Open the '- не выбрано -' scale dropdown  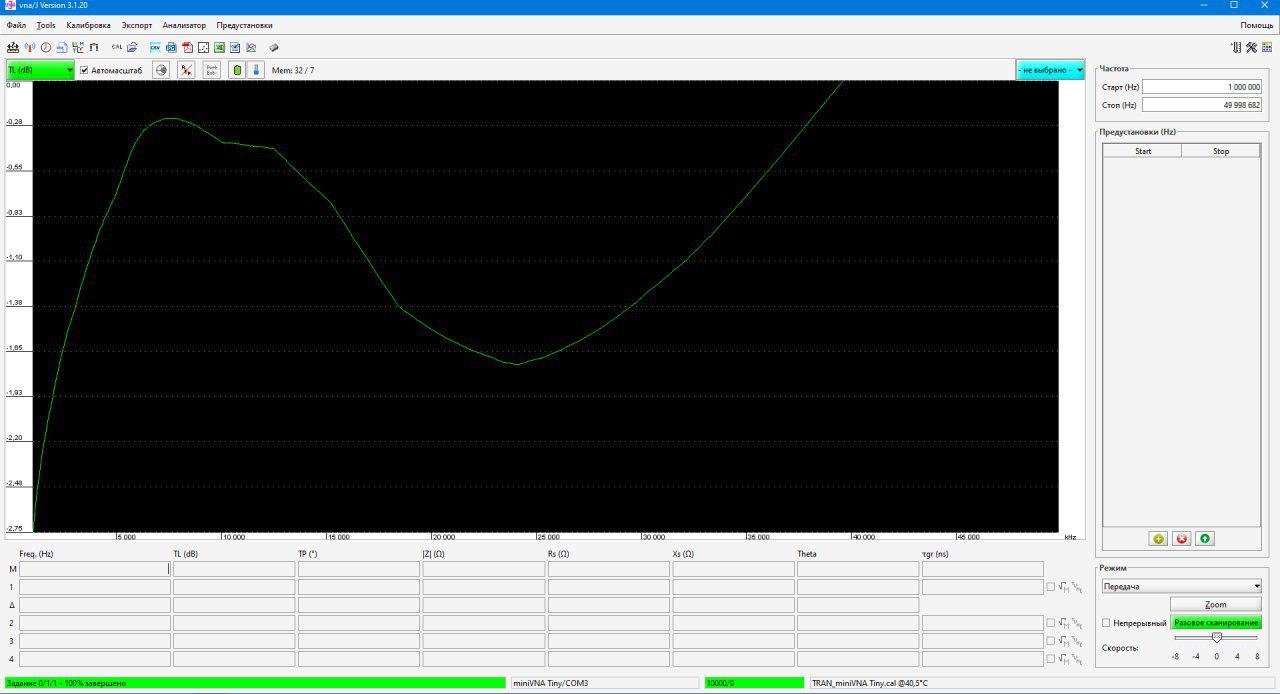[x=1050, y=70]
